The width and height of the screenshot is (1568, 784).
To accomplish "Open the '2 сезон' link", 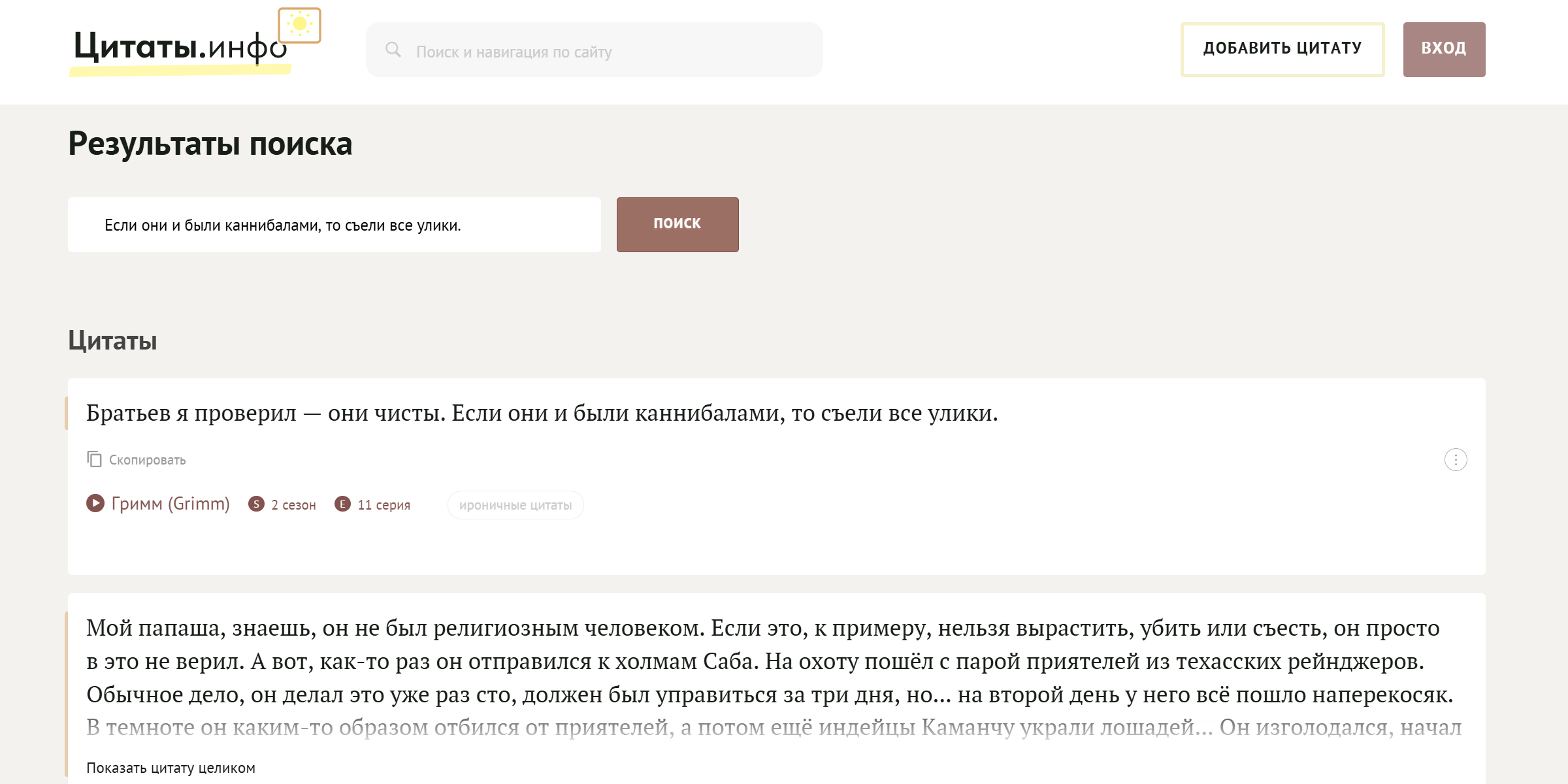I will (x=293, y=504).
